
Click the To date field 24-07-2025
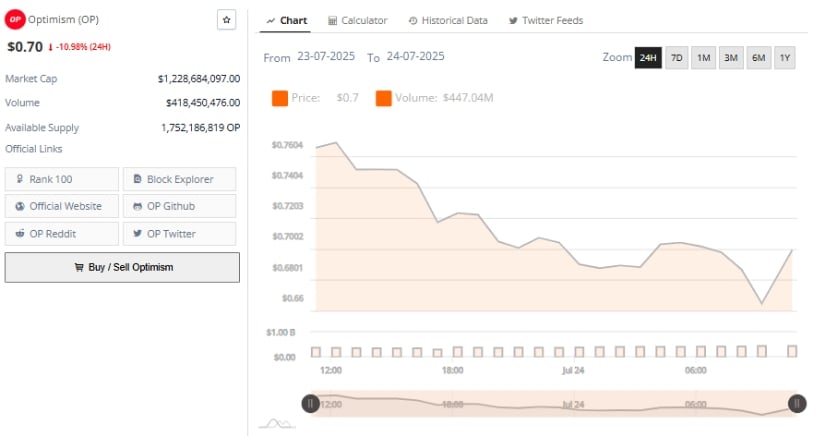coord(416,56)
